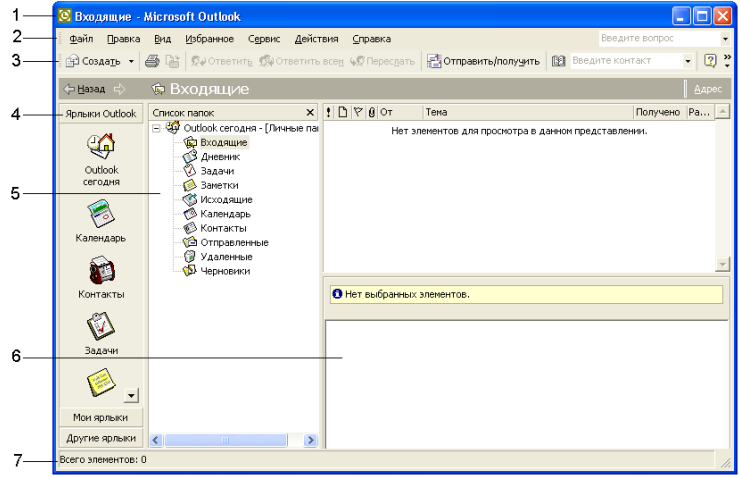This screenshot has width=740, height=477.
Task: Switch to Мои ярлыки group
Action: coord(101,417)
